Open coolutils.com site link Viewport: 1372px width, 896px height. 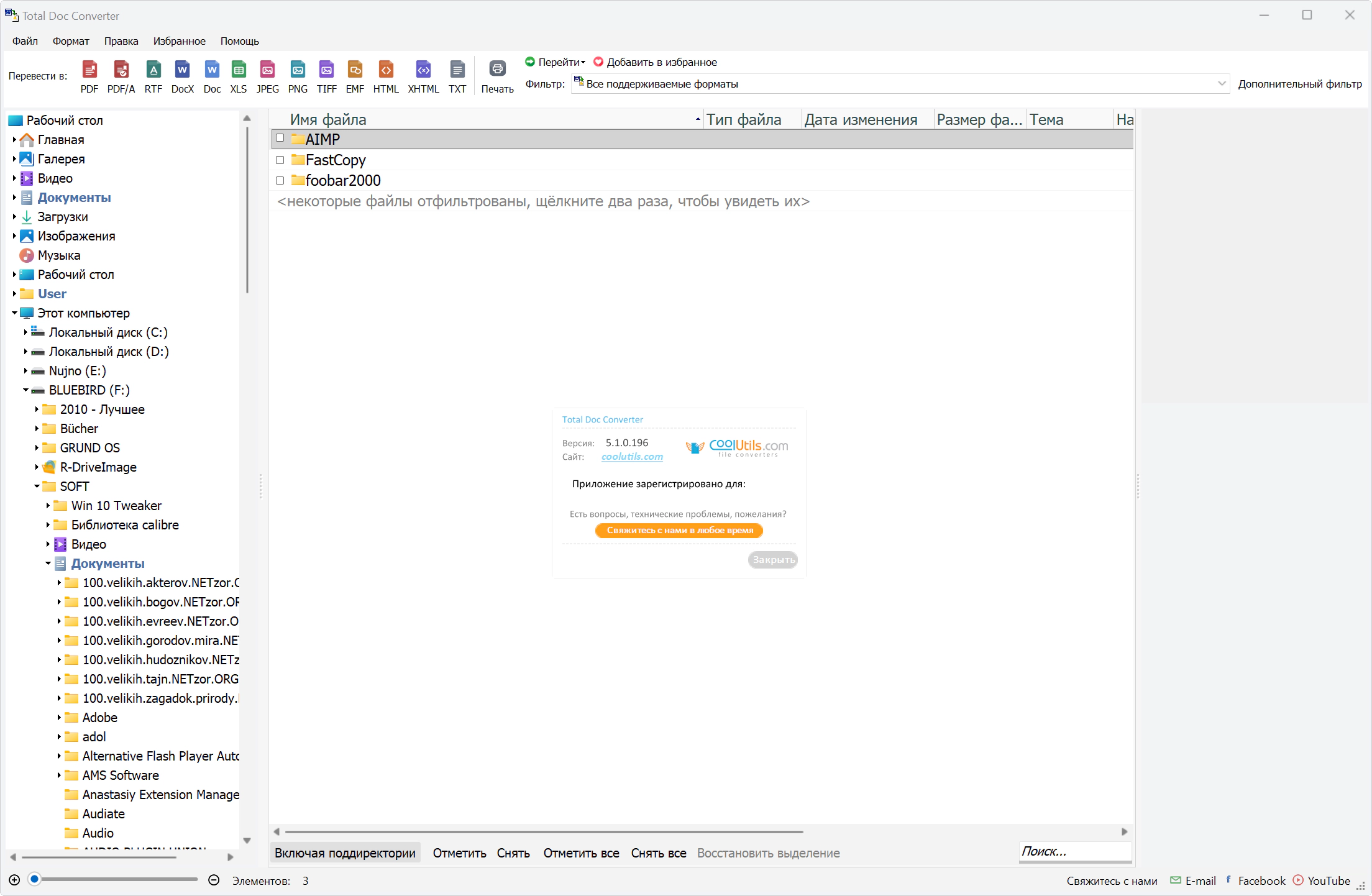632,457
